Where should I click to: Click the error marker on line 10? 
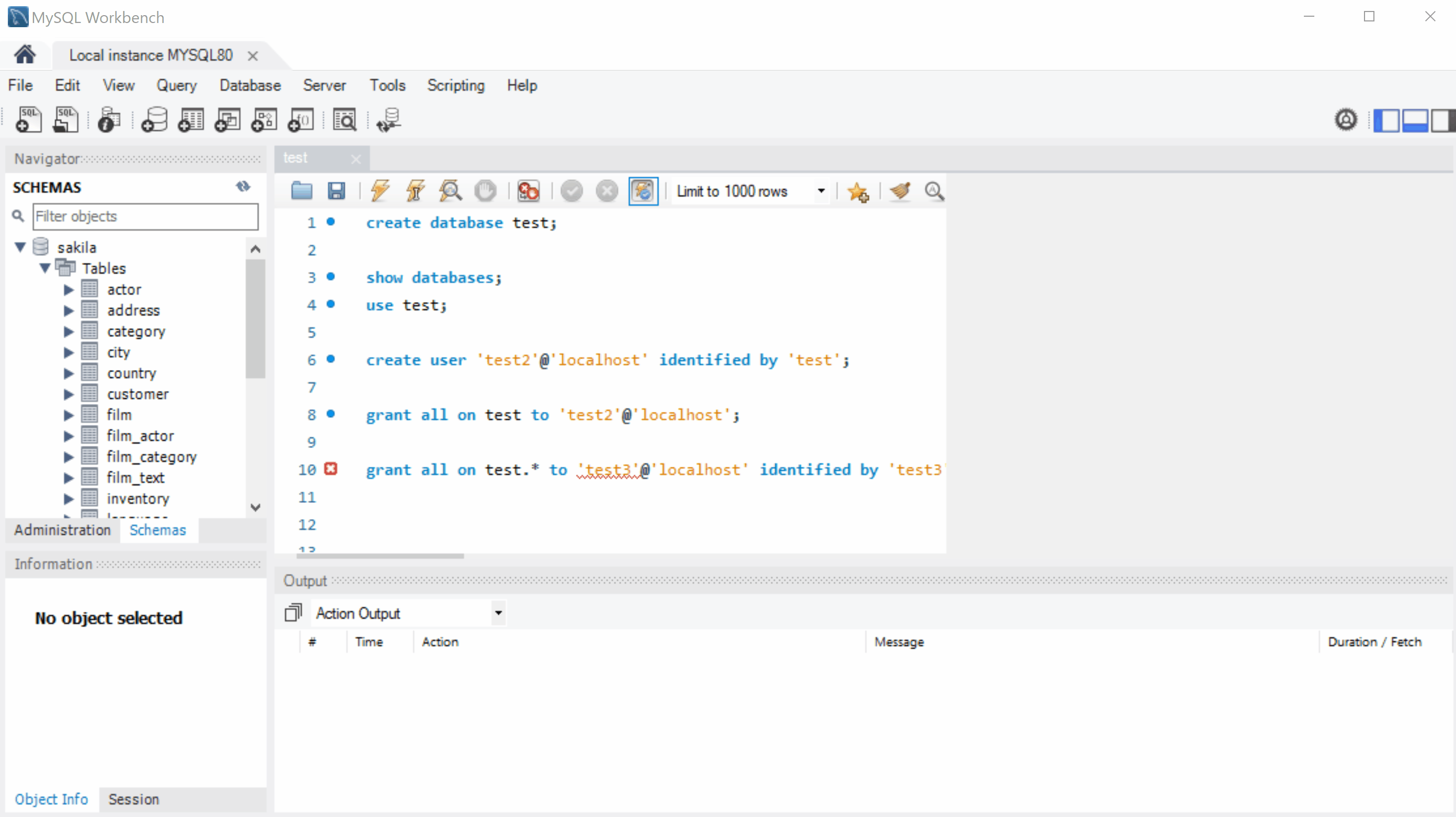(x=330, y=468)
